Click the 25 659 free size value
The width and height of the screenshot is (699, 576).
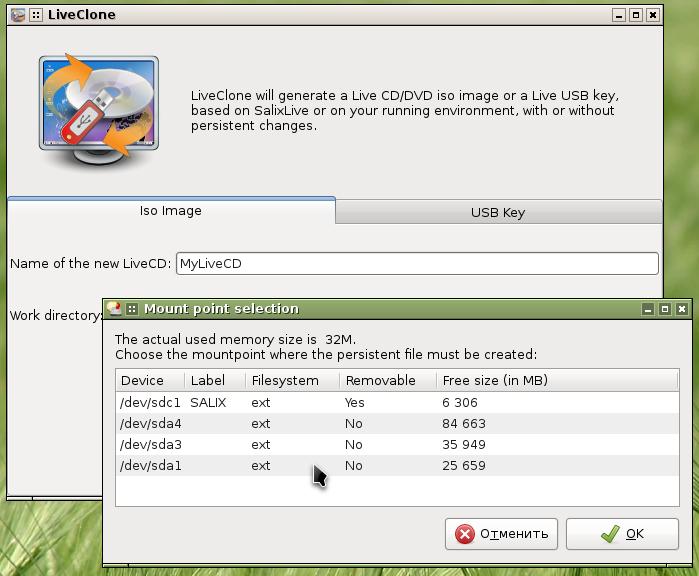(x=464, y=465)
